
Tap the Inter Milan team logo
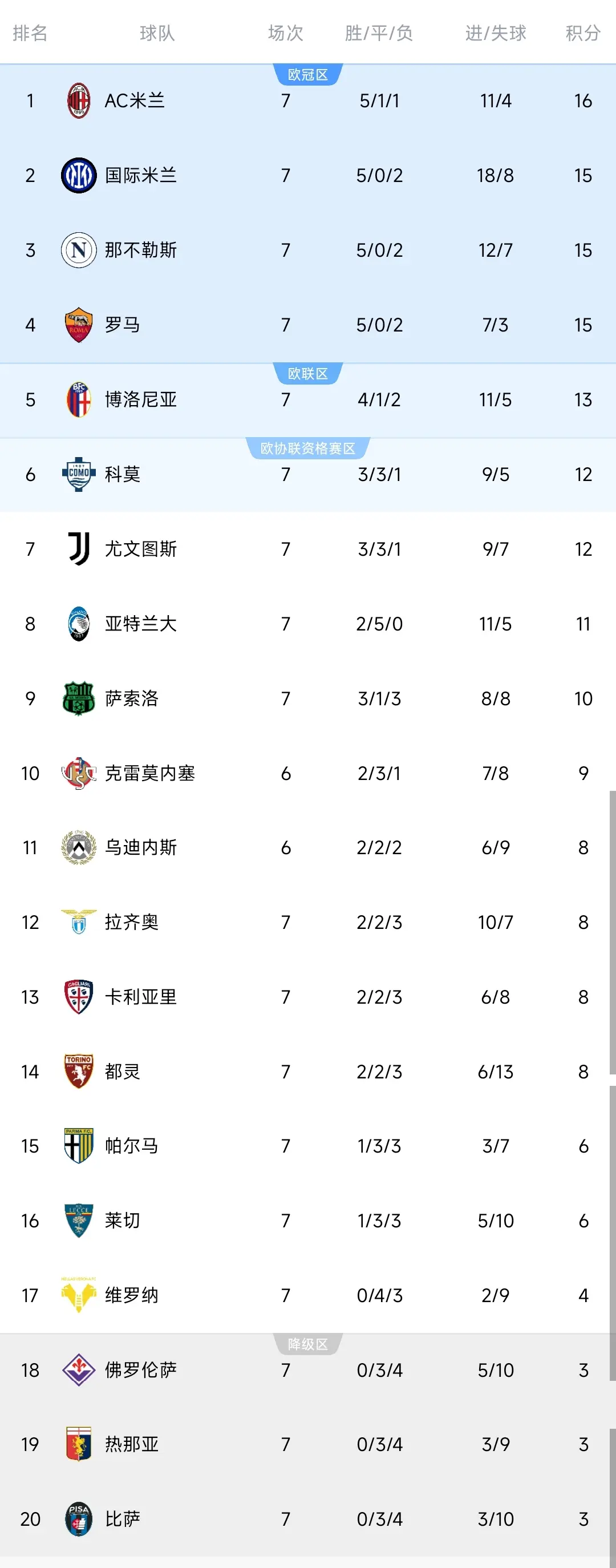pos(79,175)
